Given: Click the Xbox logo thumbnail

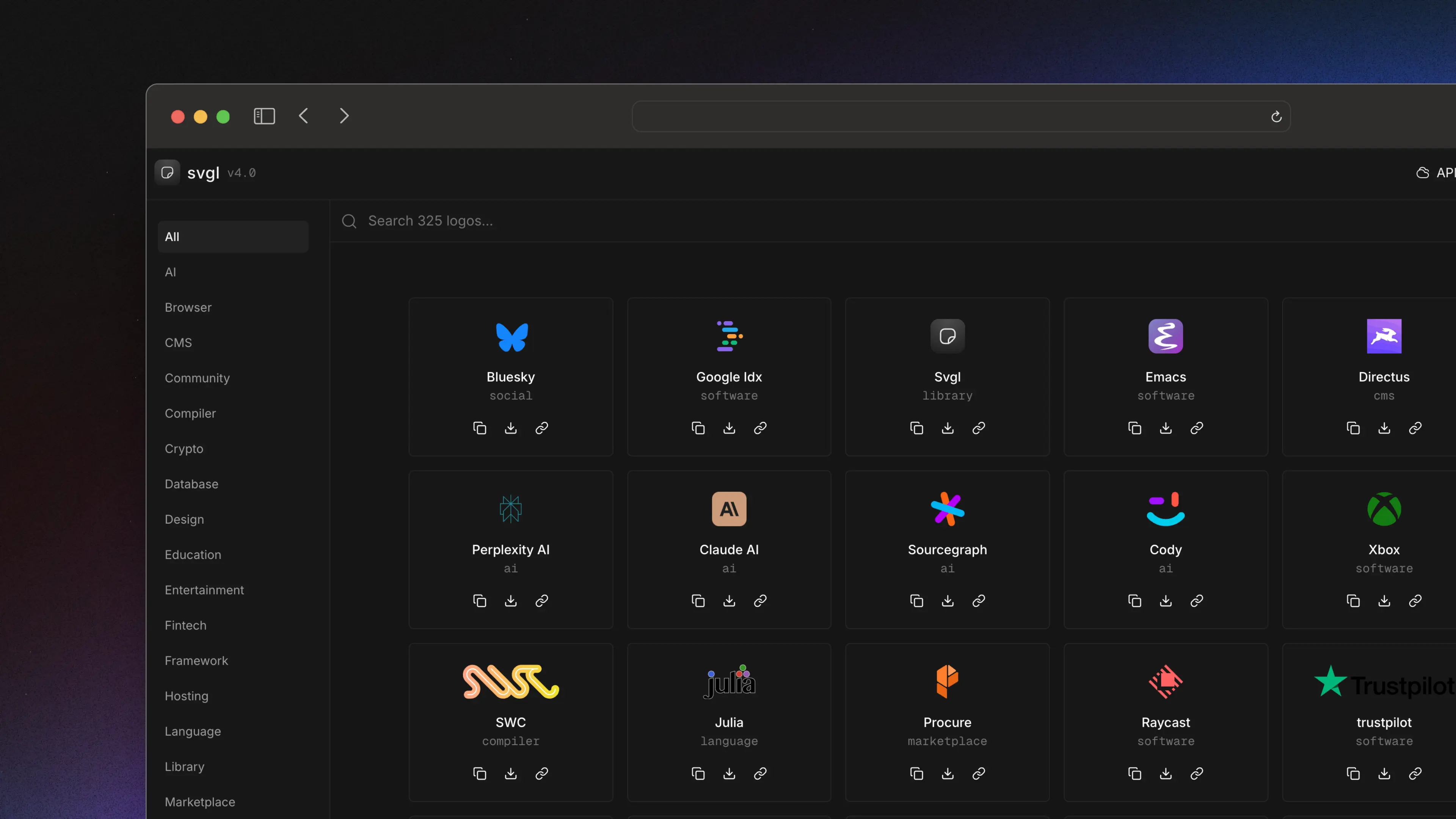Looking at the screenshot, I should pyautogui.click(x=1384, y=508).
